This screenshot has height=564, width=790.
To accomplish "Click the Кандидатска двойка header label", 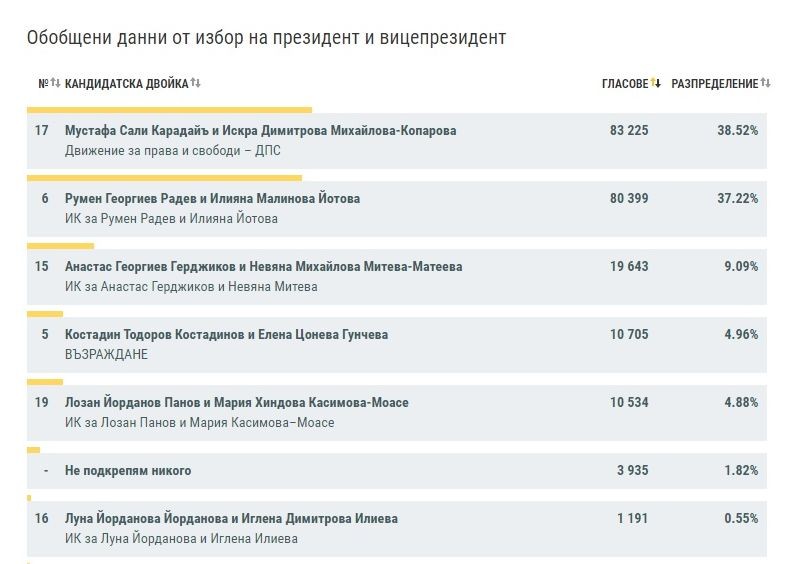I will tap(126, 84).
